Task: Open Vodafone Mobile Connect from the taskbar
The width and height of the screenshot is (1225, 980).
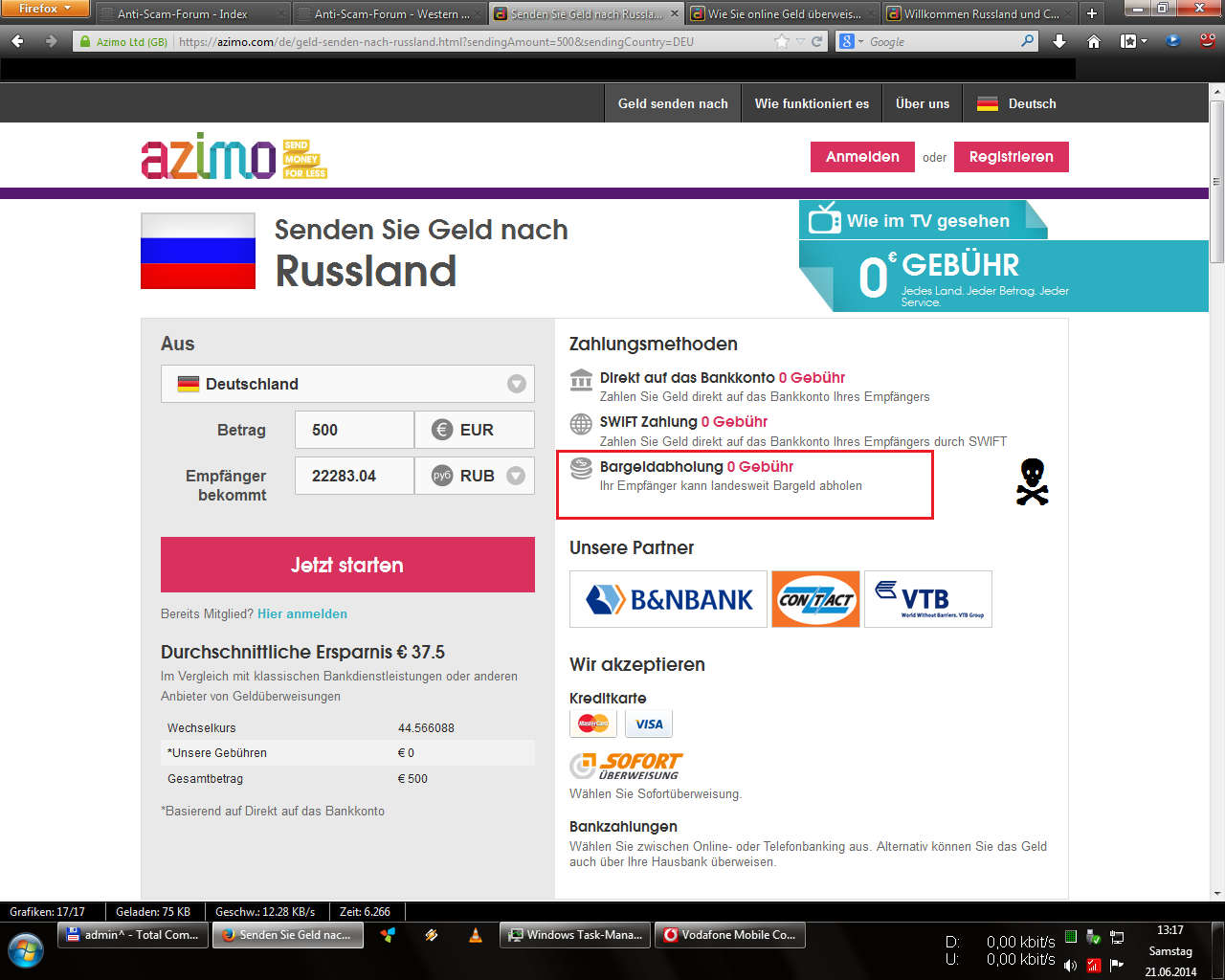Action: click(730, 935)
